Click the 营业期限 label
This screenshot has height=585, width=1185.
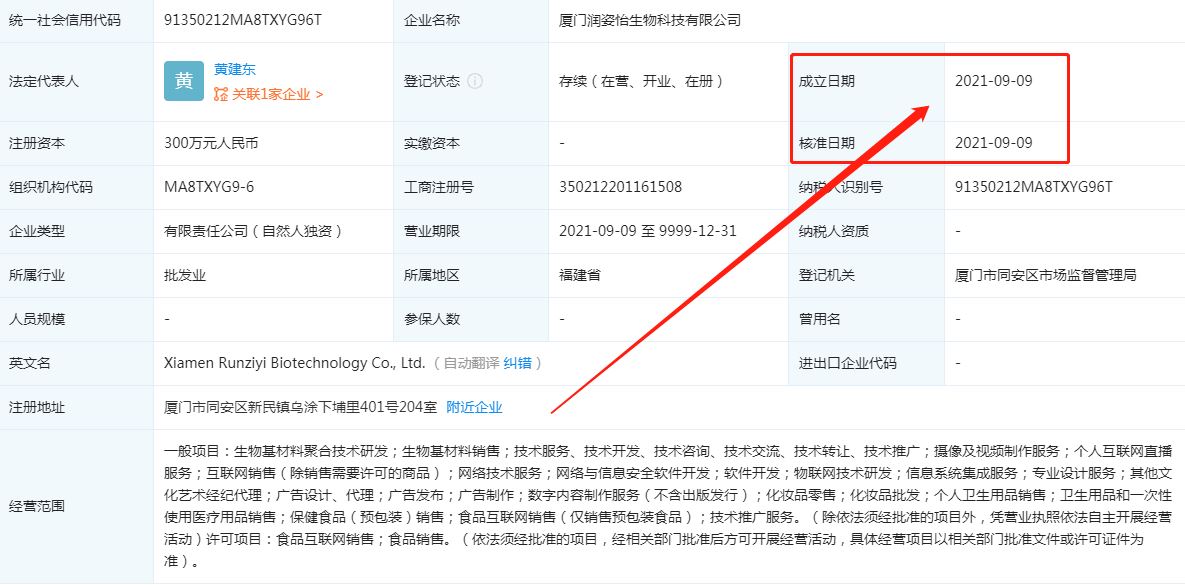[432, 231]
